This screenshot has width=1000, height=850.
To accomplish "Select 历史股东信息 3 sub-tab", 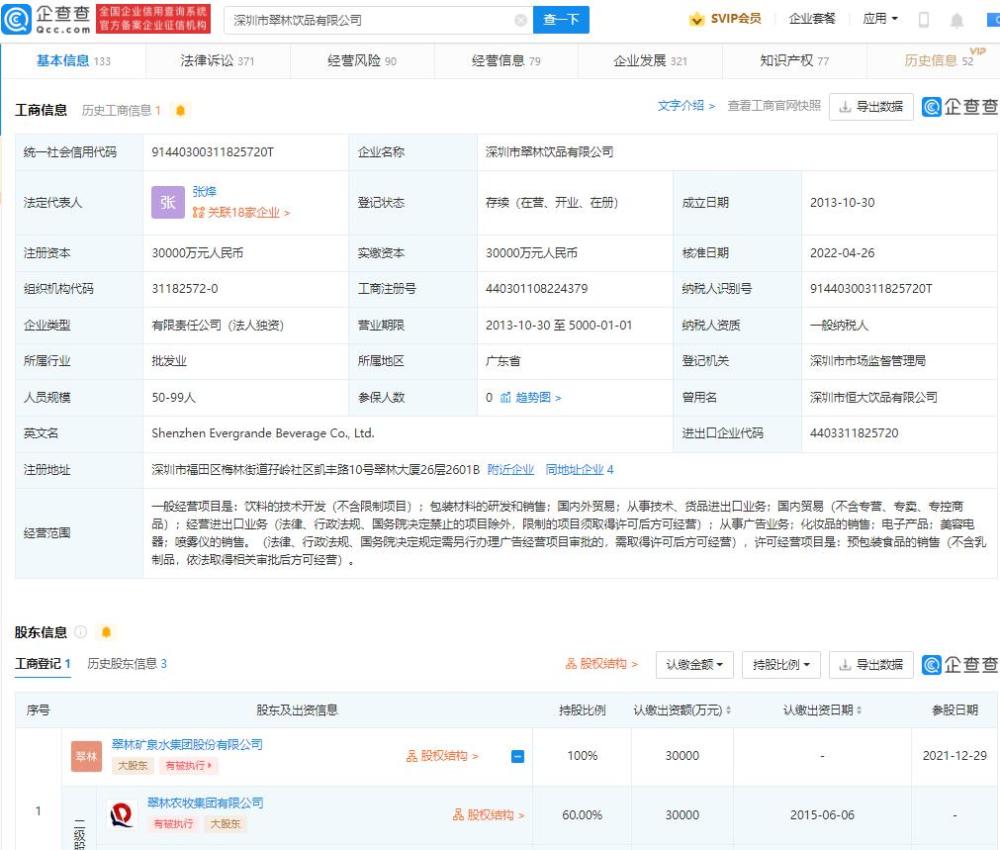I will click(x=127, y=664).
